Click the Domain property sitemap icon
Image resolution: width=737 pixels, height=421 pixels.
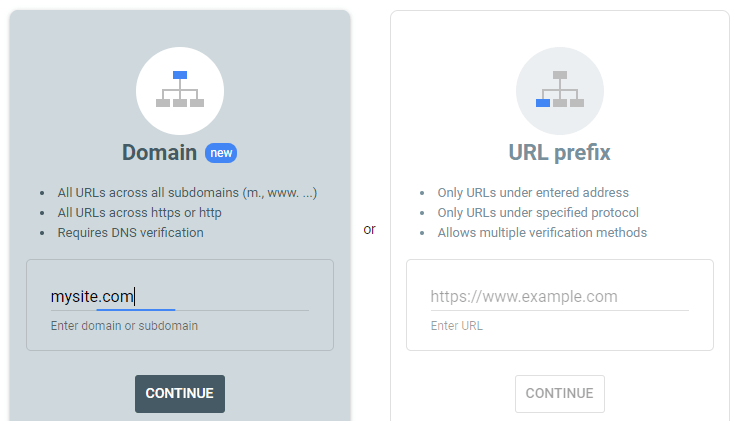180,91
